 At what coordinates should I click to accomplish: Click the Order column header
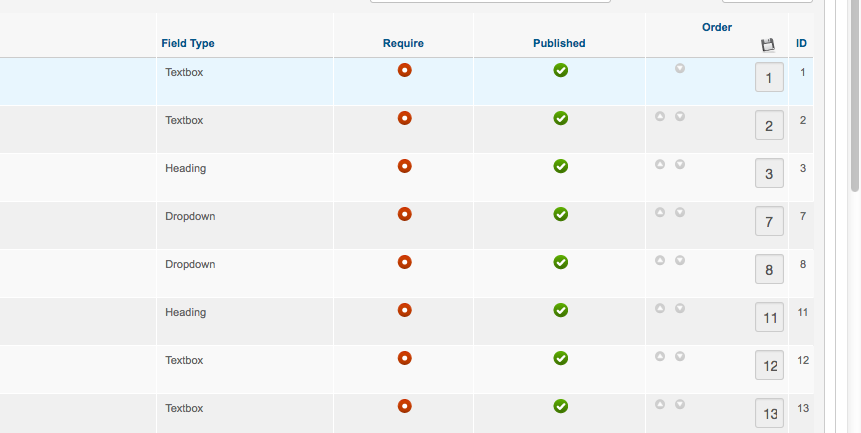(x=717, y=27)
